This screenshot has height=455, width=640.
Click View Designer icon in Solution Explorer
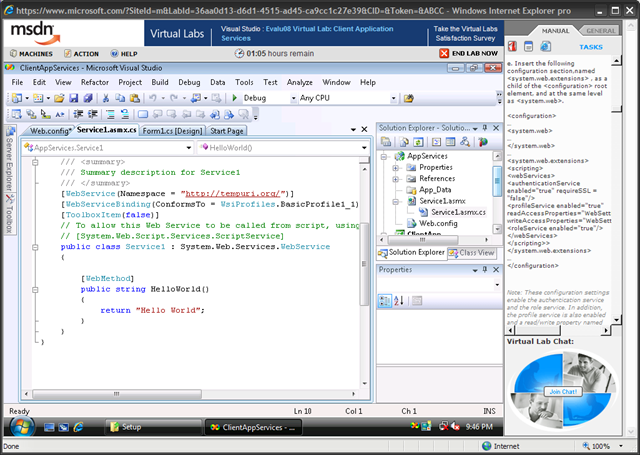point(450,142)
